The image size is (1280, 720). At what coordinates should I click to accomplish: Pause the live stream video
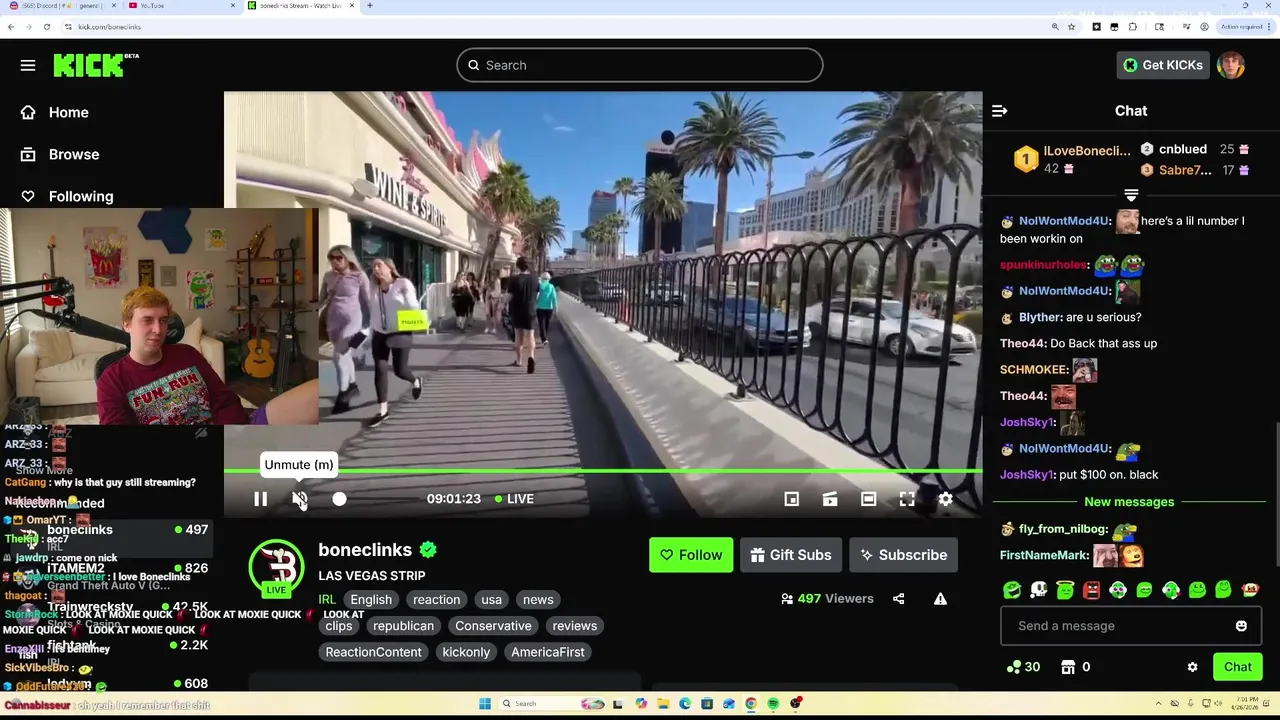coord(260,499)
